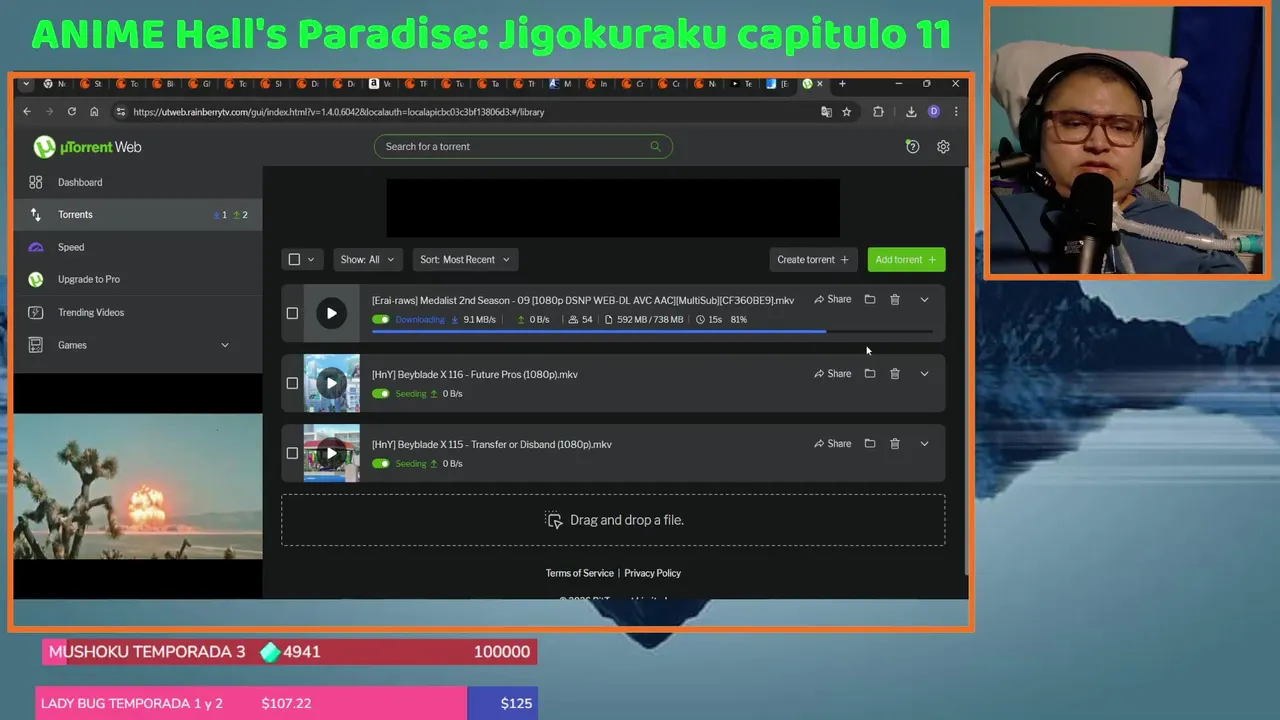The width and height of the screenshot is (1280, 720).
Task: Open folder for Beyblade X 115
Action: pos(870,443)
